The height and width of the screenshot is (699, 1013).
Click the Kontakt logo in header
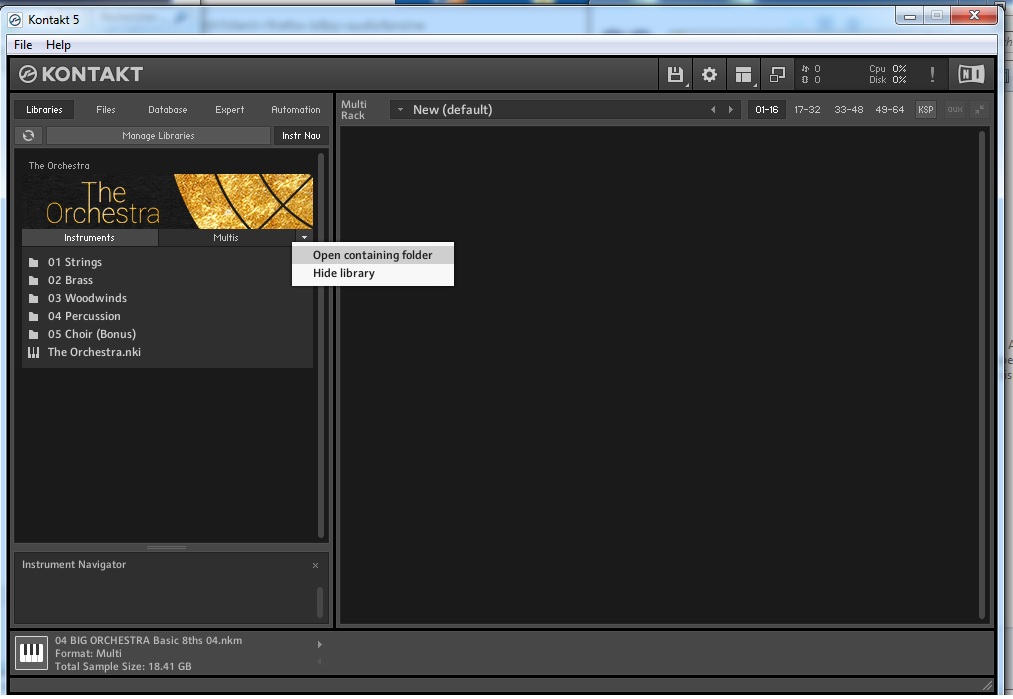click(x=81, y=74)
